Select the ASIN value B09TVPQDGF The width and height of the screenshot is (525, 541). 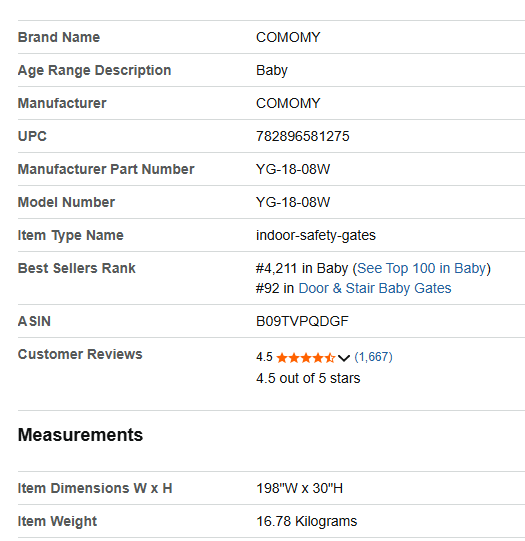point(302,321)
